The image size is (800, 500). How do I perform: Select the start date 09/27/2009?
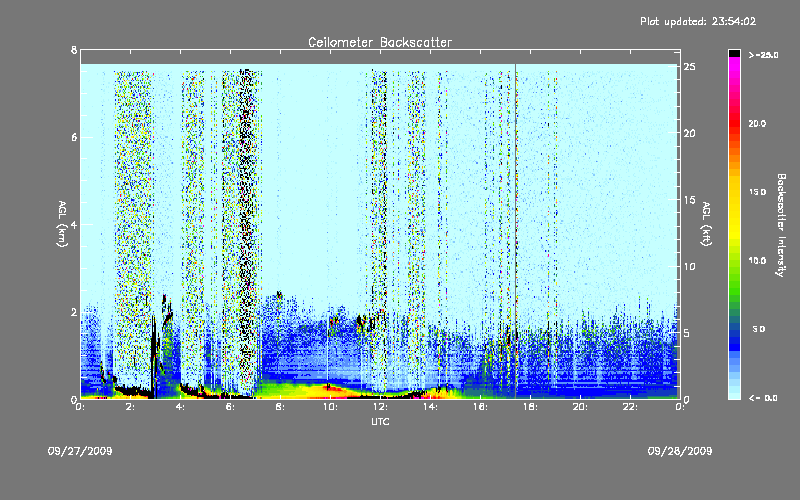tap(80, 451)
